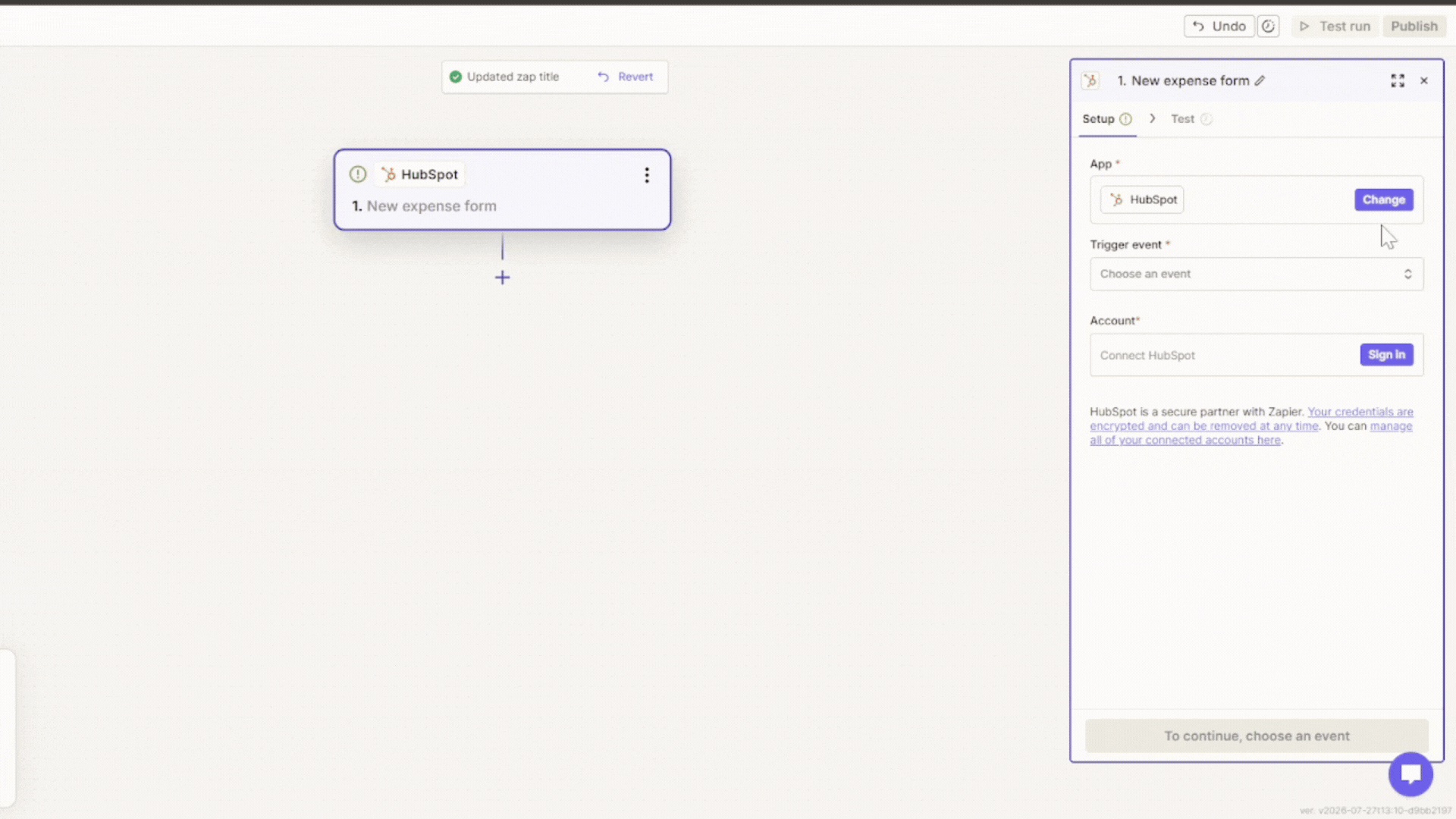Open the Trigger event dropdown
The height and width of the screenshot is (819, 1456).
(x=1256, y=274)
